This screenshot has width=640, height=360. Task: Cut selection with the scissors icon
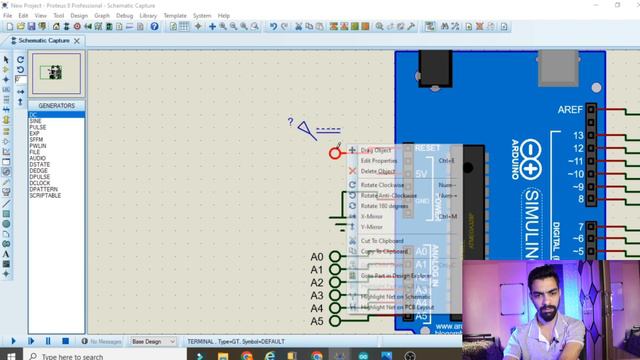[x=298, y=27]
